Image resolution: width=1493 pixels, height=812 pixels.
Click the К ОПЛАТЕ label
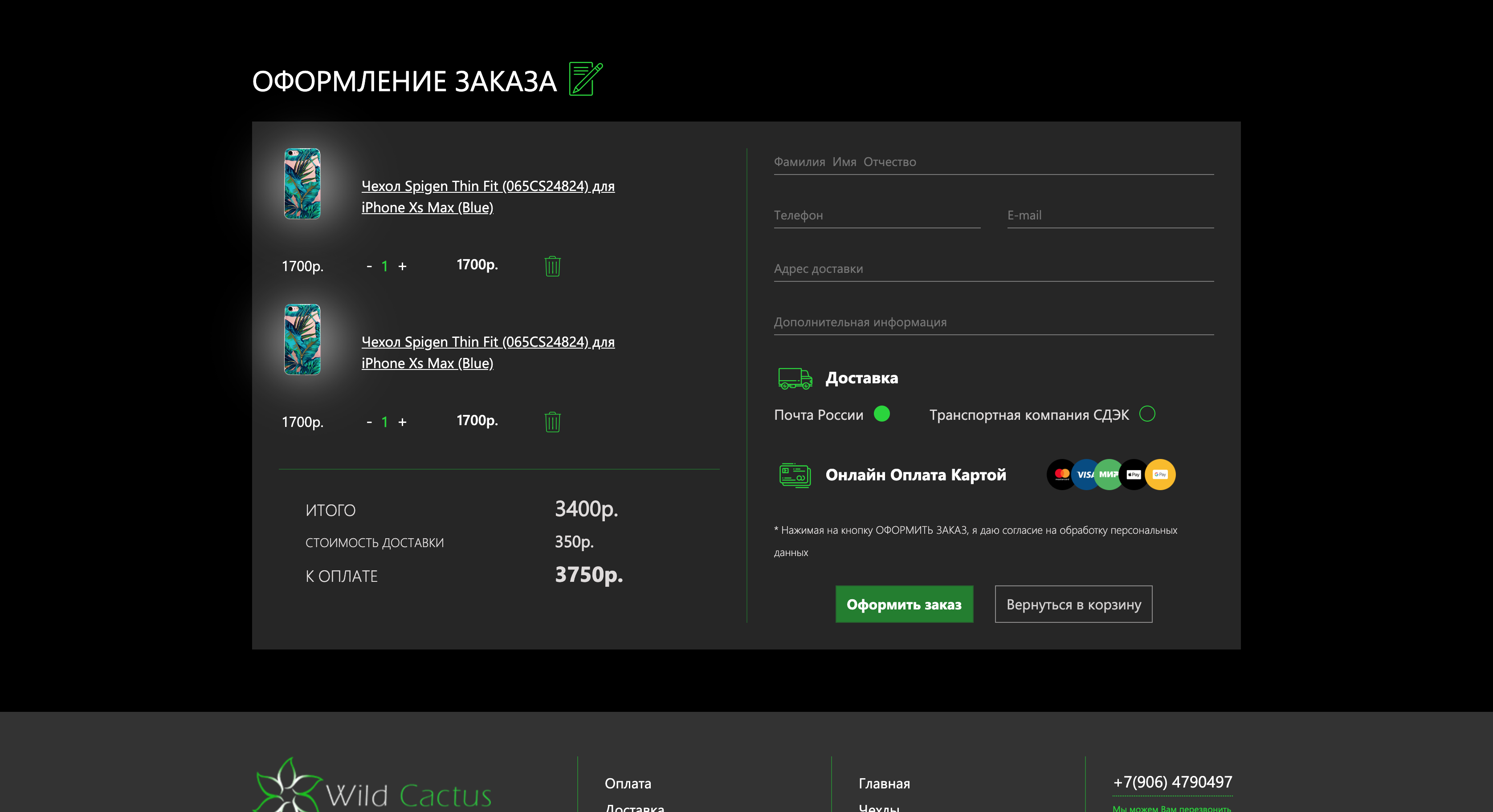341,576
